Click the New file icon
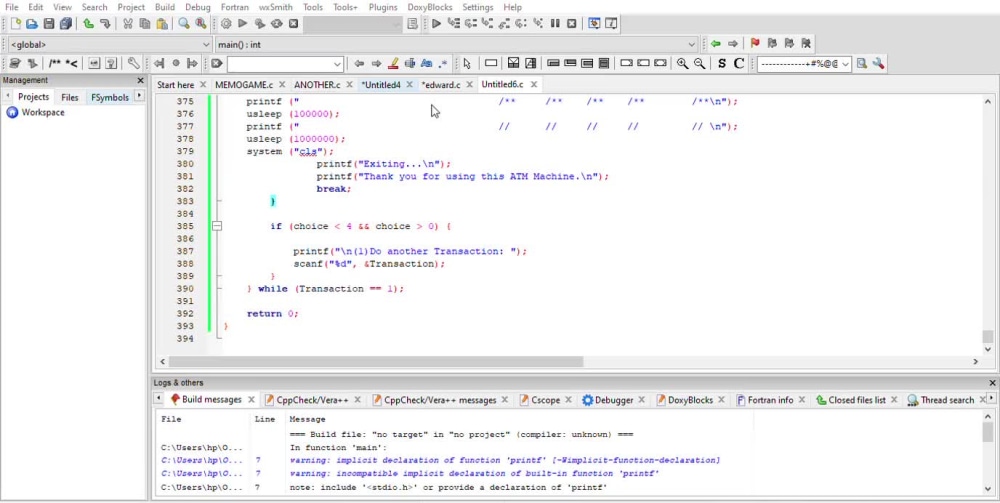This screenshot has width=1000, height=503. pos(15,24)
